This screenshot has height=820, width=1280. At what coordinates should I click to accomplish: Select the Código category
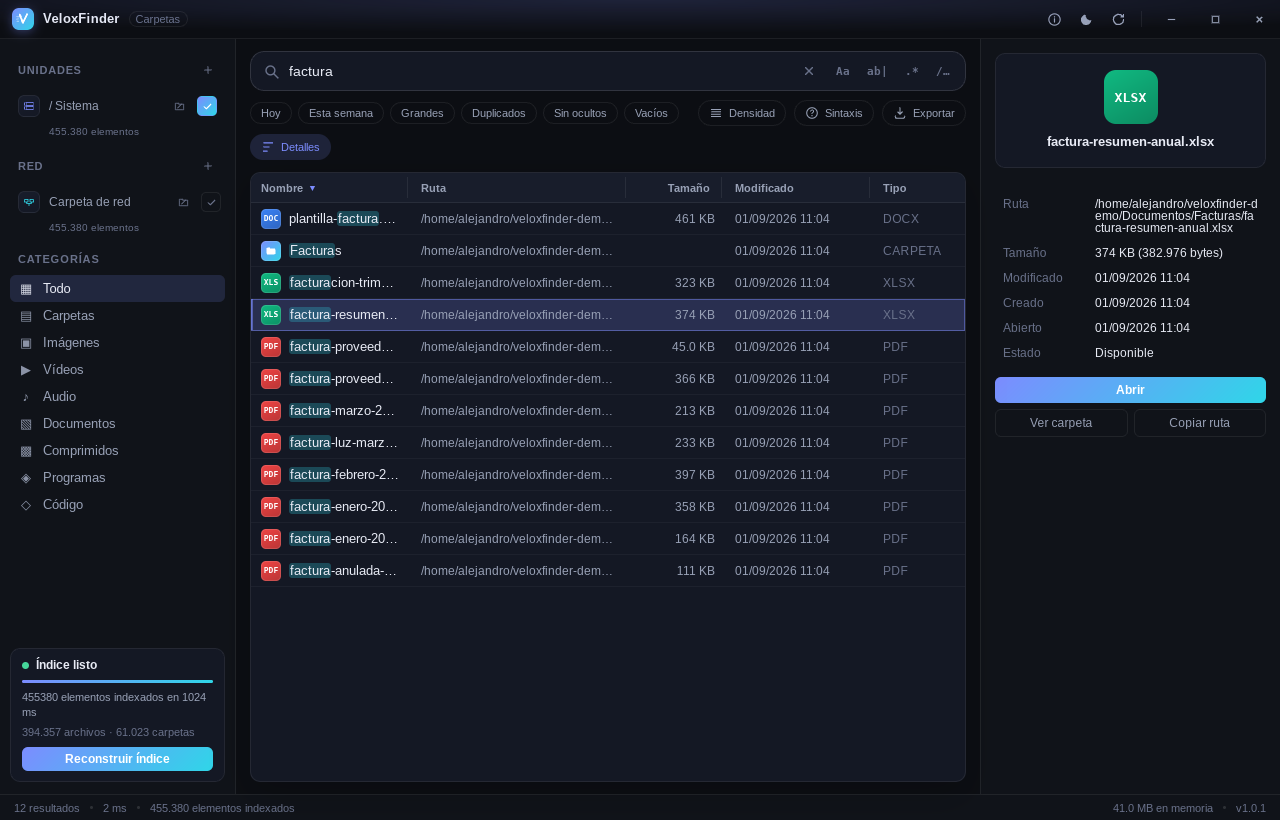[117, 504]
